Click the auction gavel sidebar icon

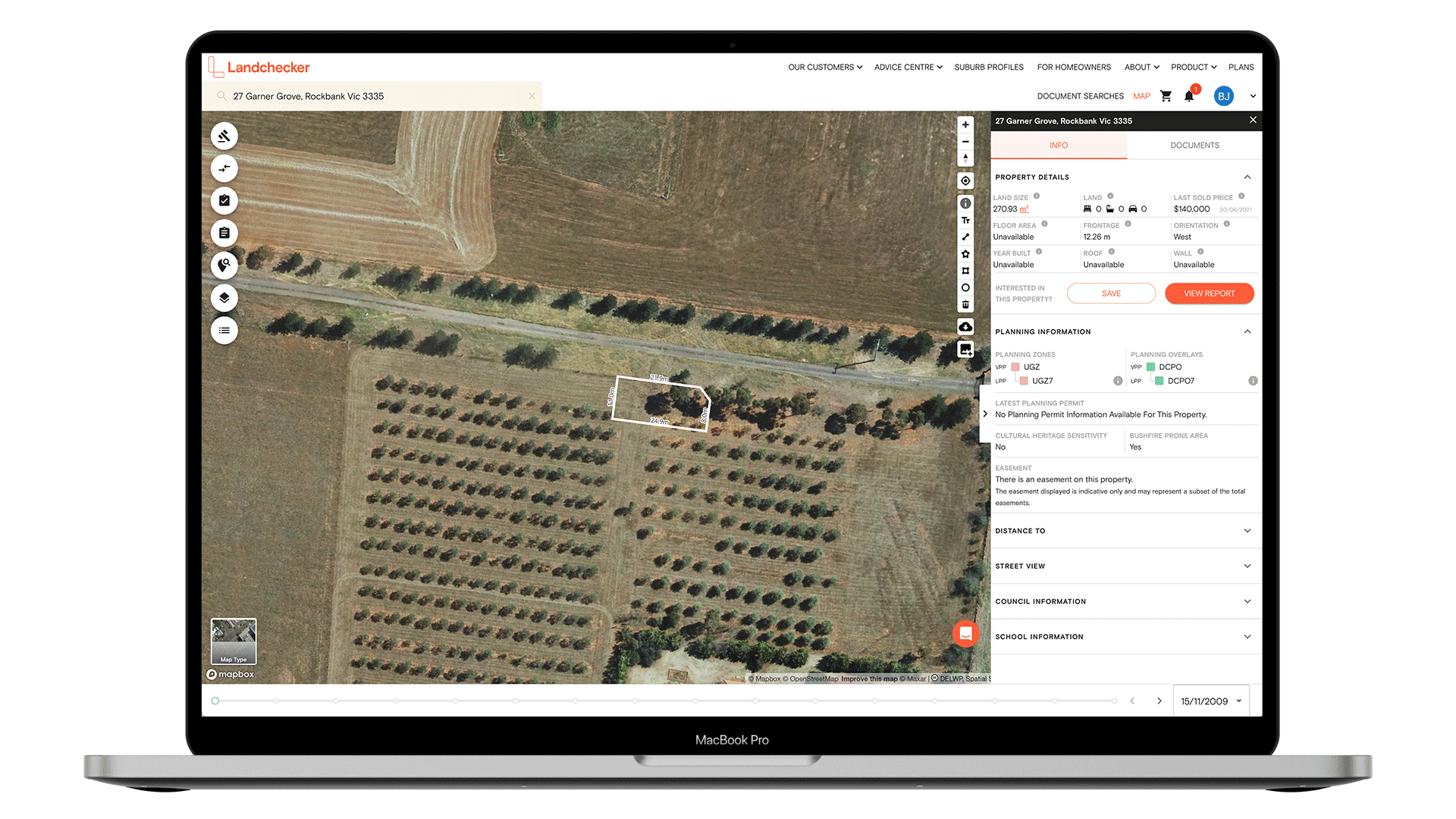click(224, 136)
